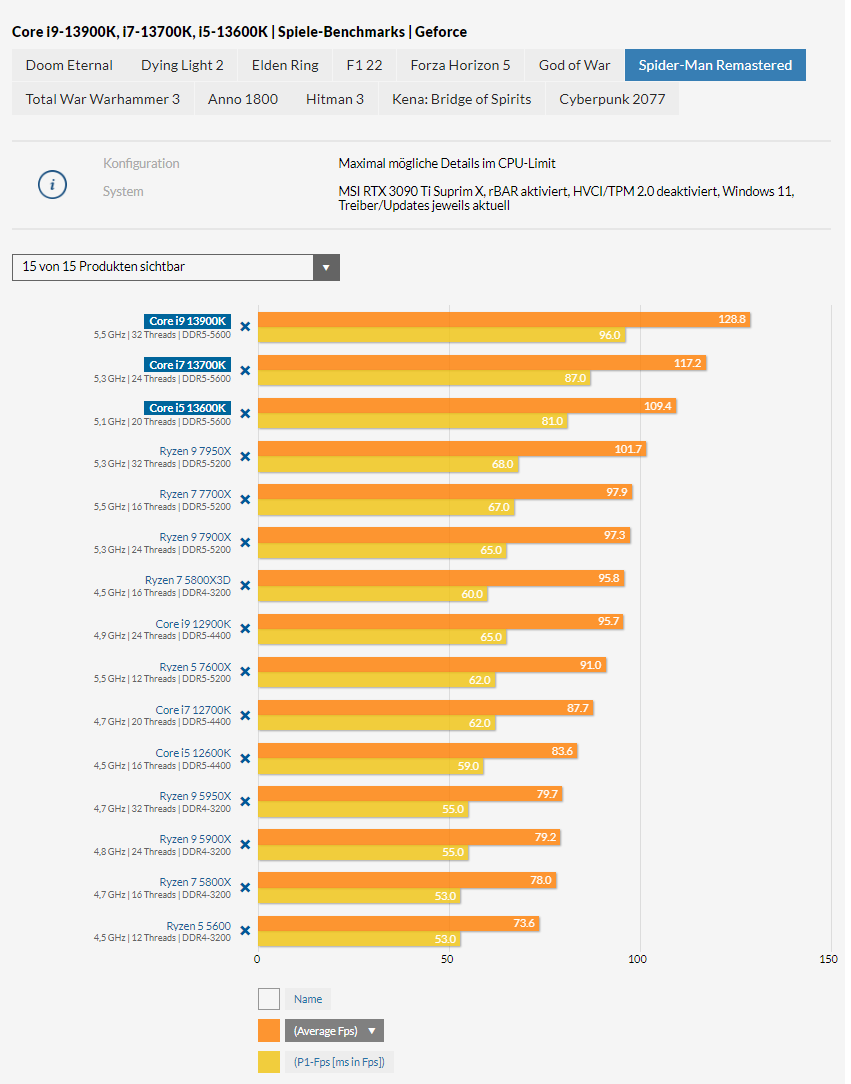
Task: Click the 73.6 average fps bar
Action: (399, 924)
